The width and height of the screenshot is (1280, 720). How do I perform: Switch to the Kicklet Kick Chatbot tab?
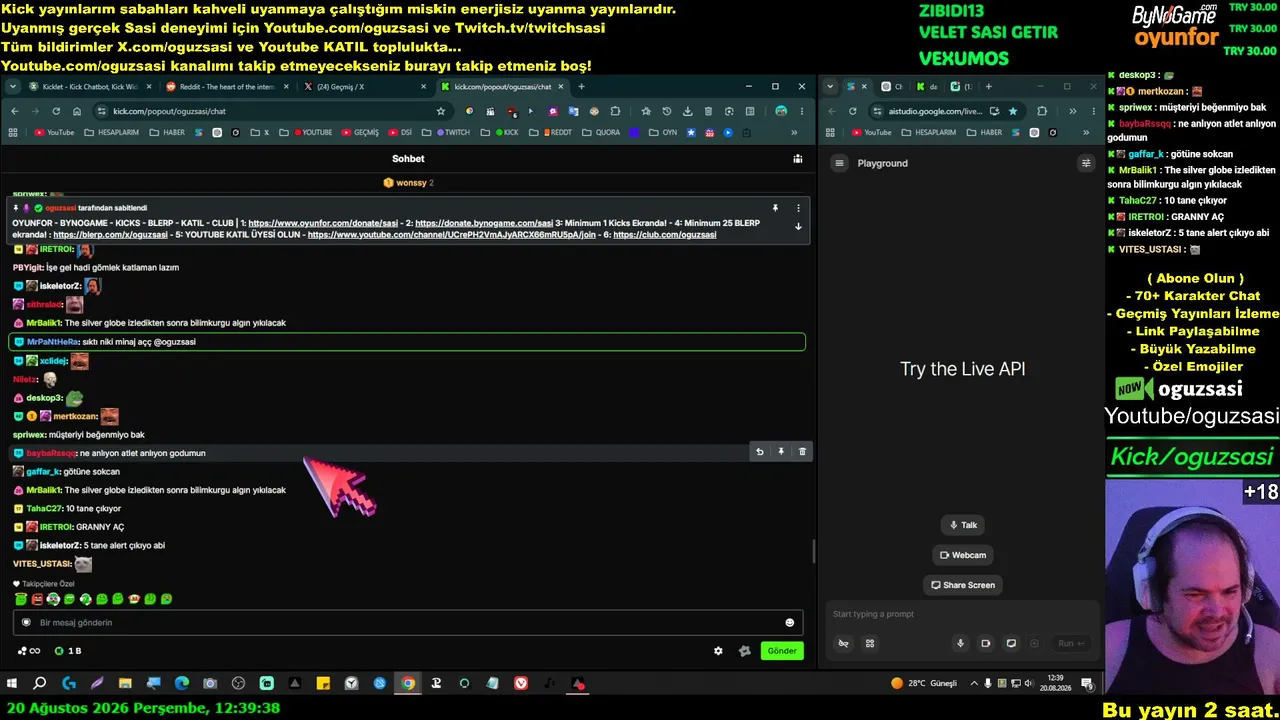coord(88,87)
